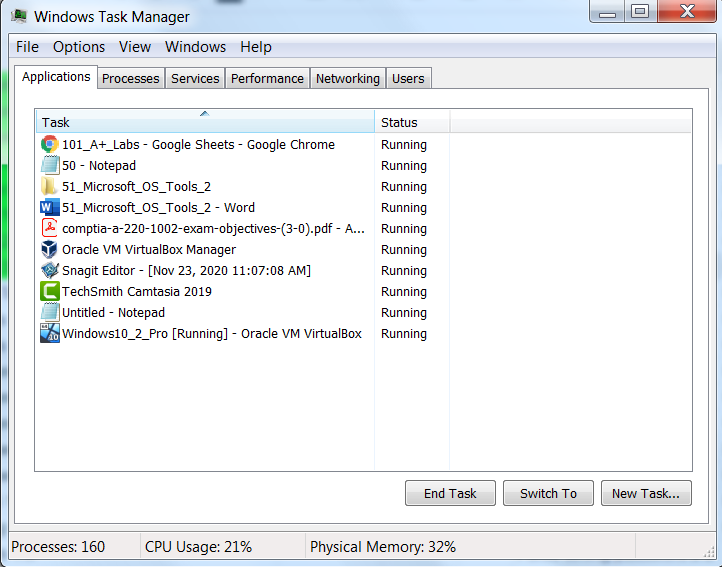Image resolution: width=722 pixels, height=567 pixels.
Task: Minimize the Task Manager window
Action: 607,11
